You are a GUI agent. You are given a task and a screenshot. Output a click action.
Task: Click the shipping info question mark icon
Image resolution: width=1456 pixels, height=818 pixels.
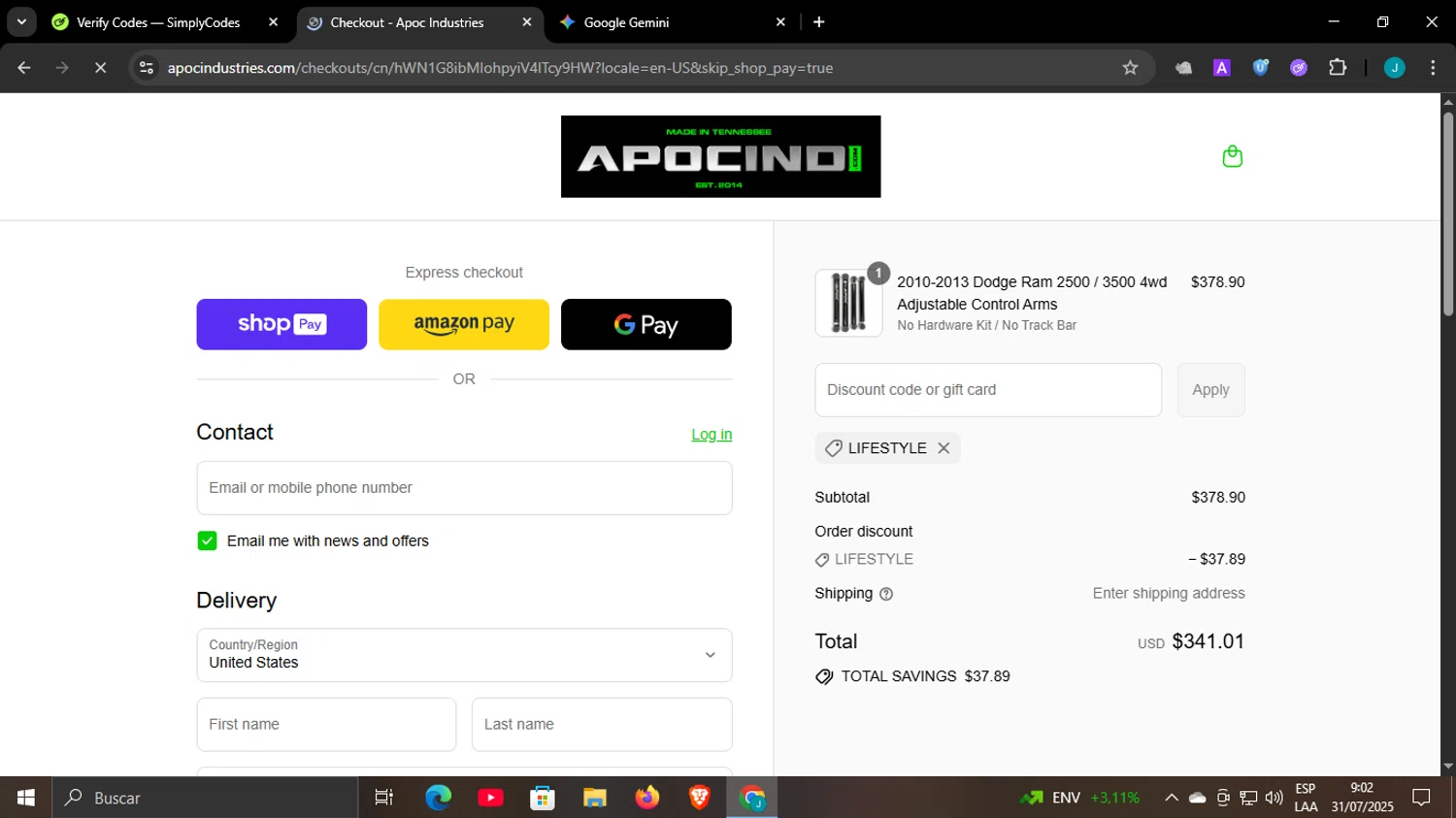click(x=886, y=594)
